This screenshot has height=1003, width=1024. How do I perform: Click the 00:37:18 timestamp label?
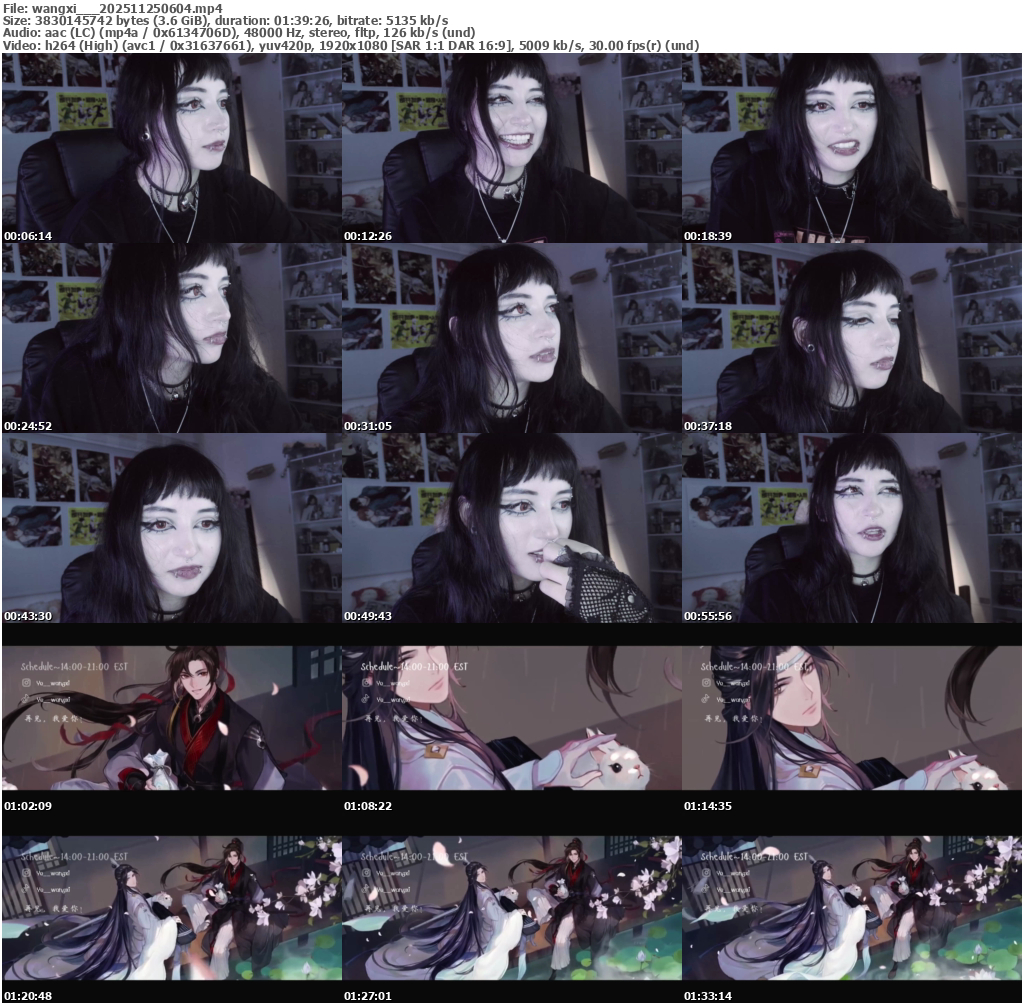[708, 426]
